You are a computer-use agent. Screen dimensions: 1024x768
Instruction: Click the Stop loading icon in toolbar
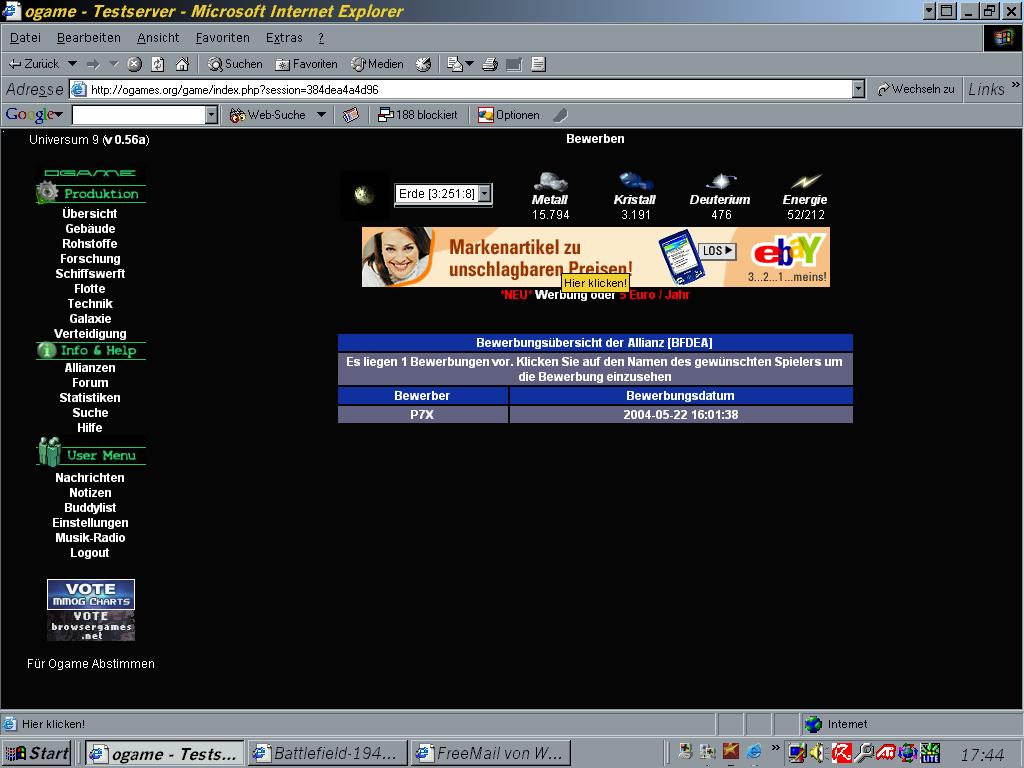tap(134, 64)
